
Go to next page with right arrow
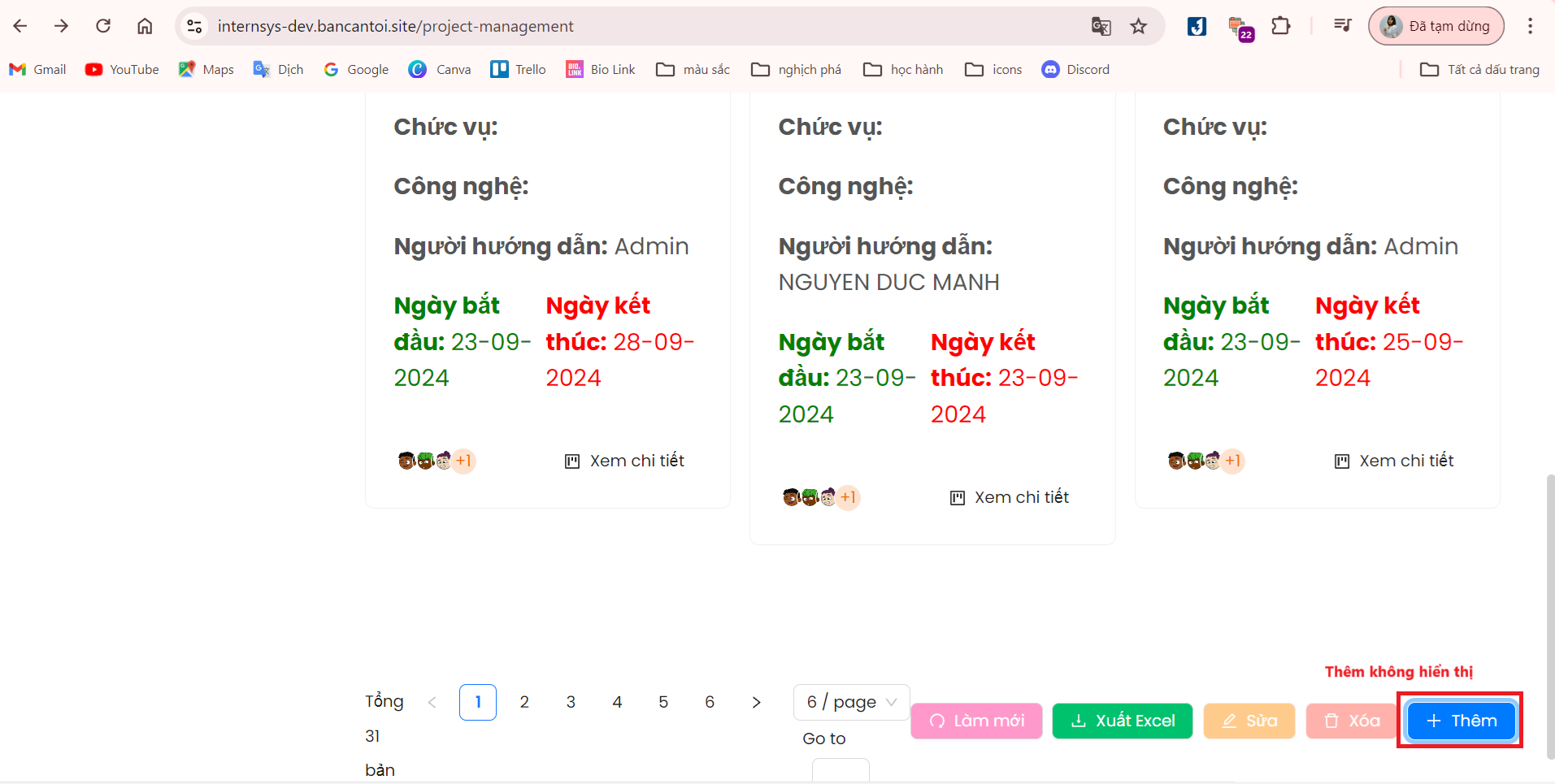coord(756,702)
